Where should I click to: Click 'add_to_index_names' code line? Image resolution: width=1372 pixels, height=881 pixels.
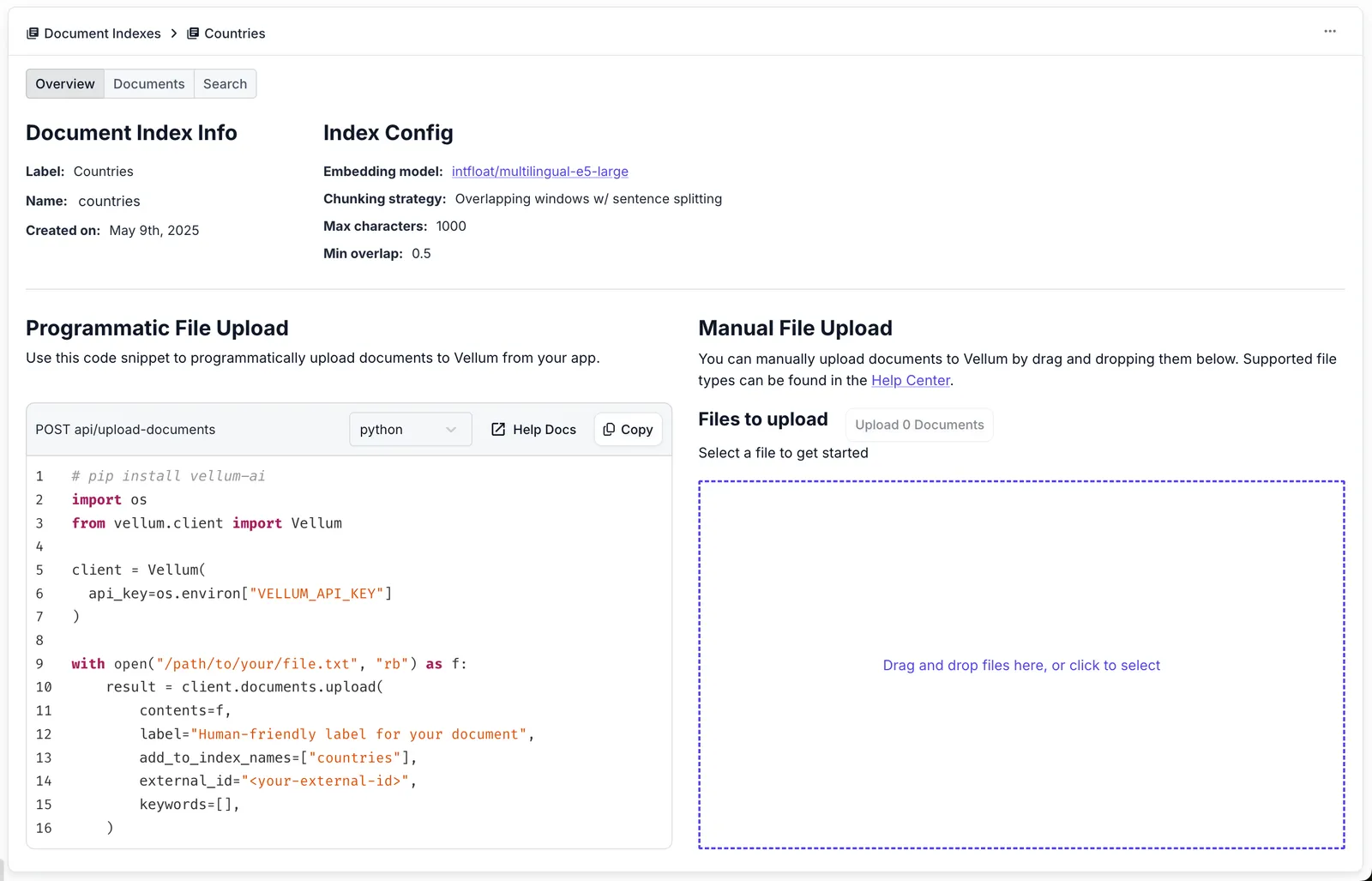point(278,757)
